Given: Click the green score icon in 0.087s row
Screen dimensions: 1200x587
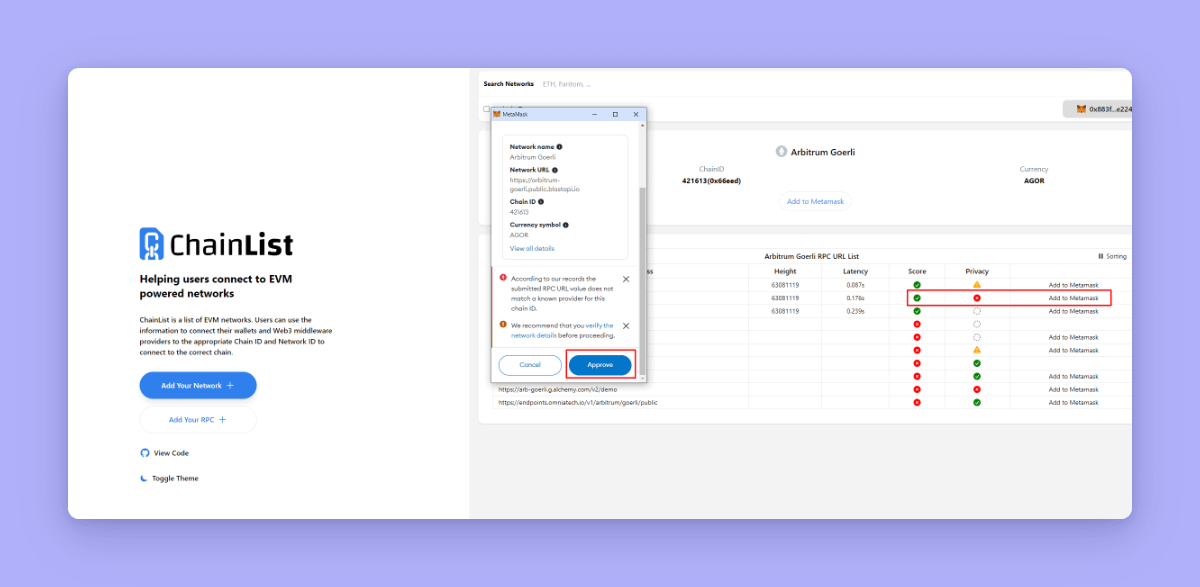Looking at the screenshot, I should pos(917,285).
